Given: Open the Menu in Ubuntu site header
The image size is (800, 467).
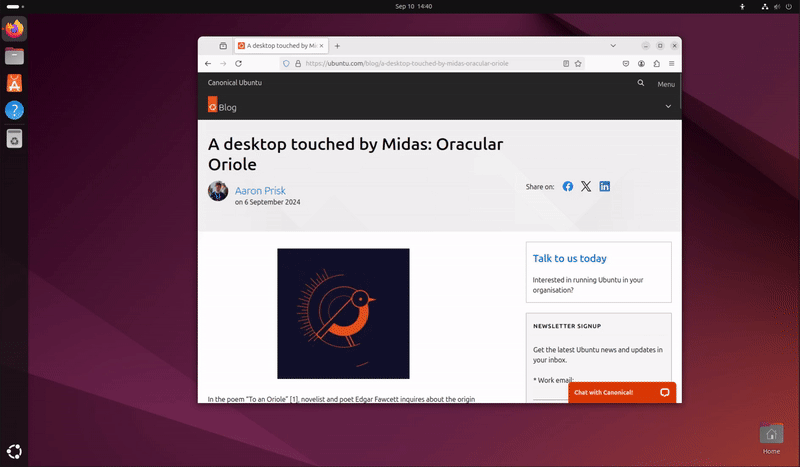Looking at the screenshot, I should [x=666, y=84].
